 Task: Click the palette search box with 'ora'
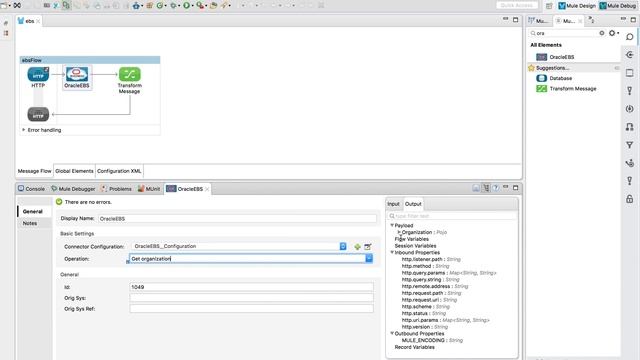point(567,33)
